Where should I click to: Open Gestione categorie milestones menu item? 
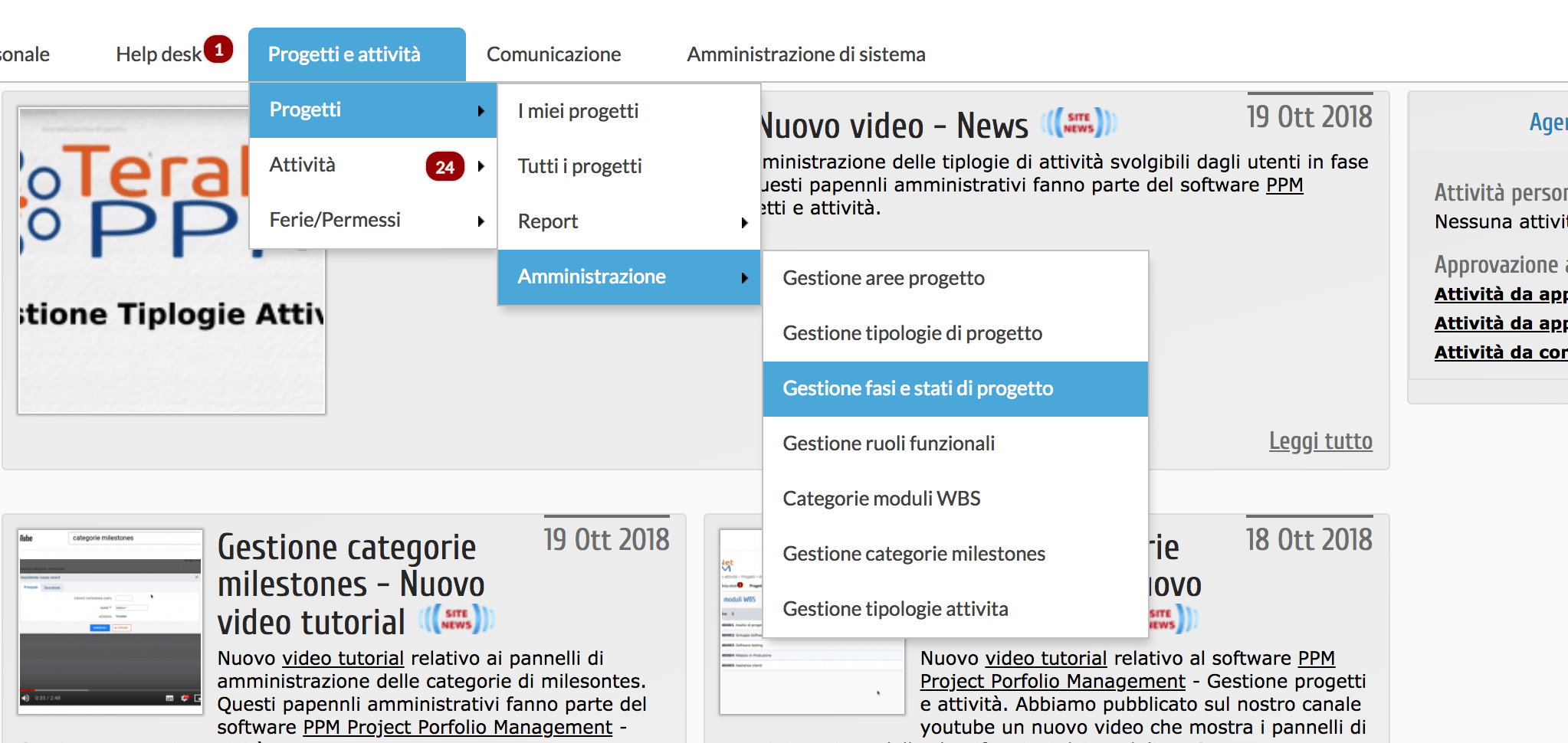956,555
